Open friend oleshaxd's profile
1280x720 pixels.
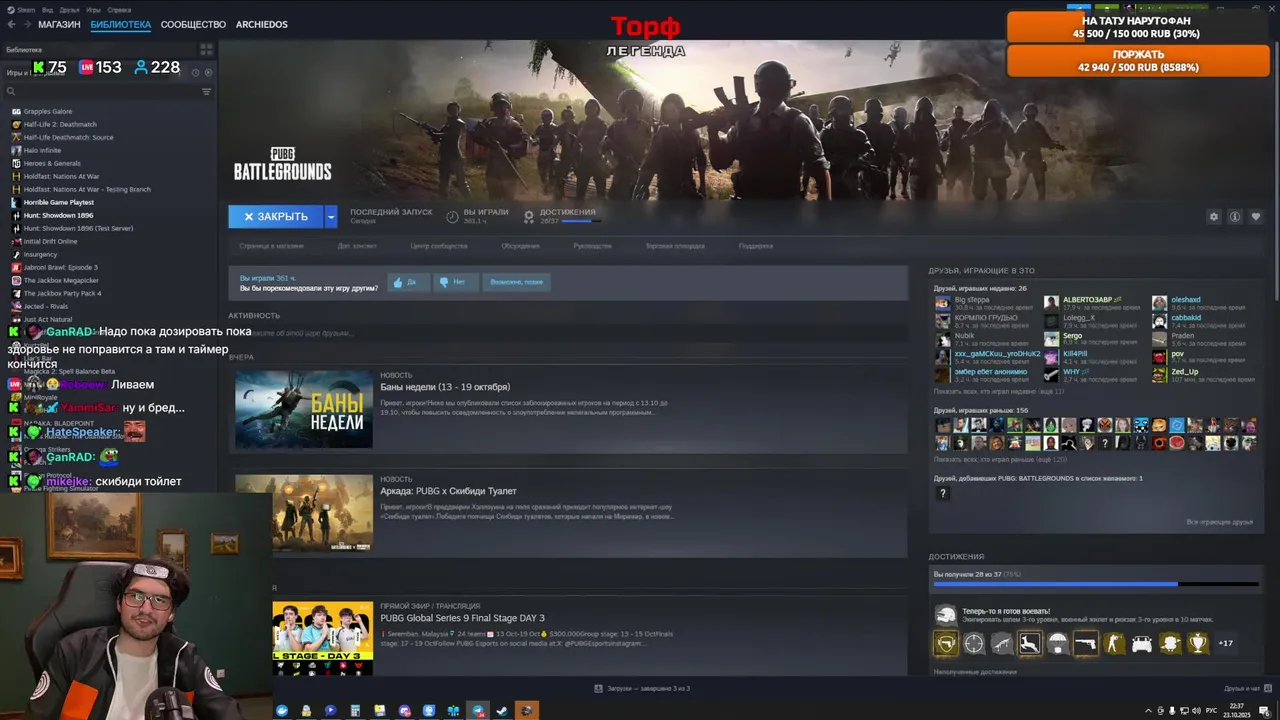[x=1186, y=300]
